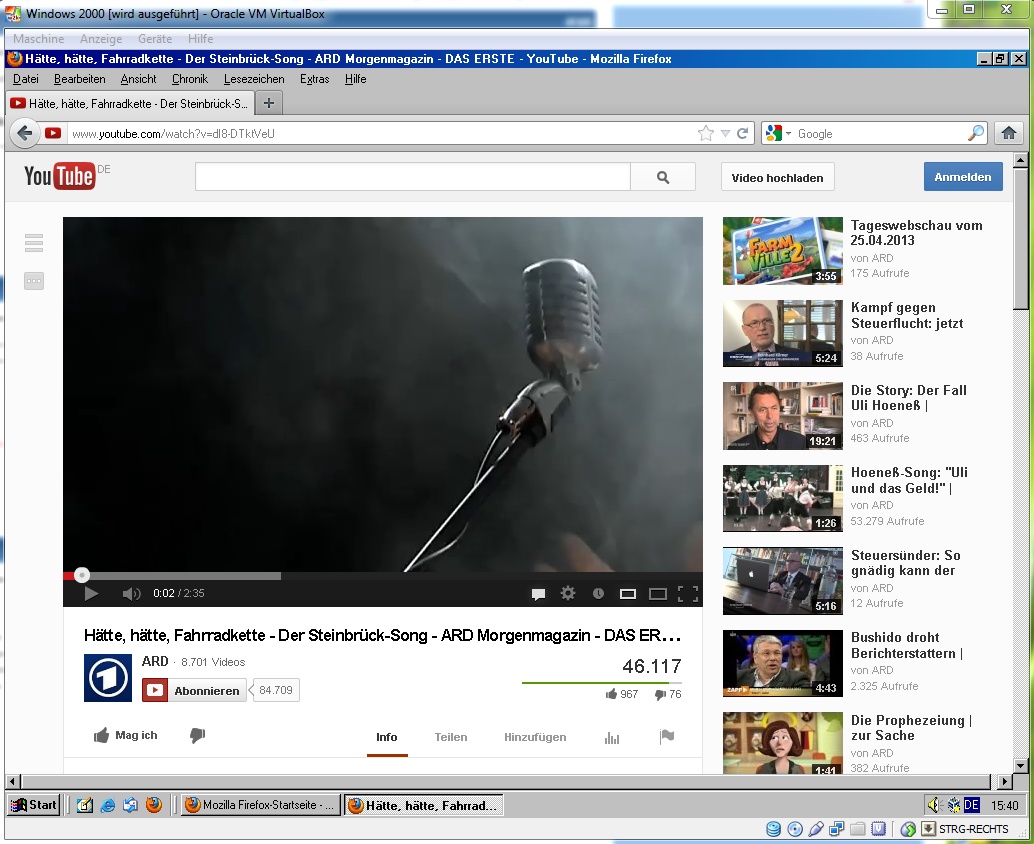Dislike the video with thumbs-down
The width and height of the screenshot is (1034, 844).
(x=197, y=735)
